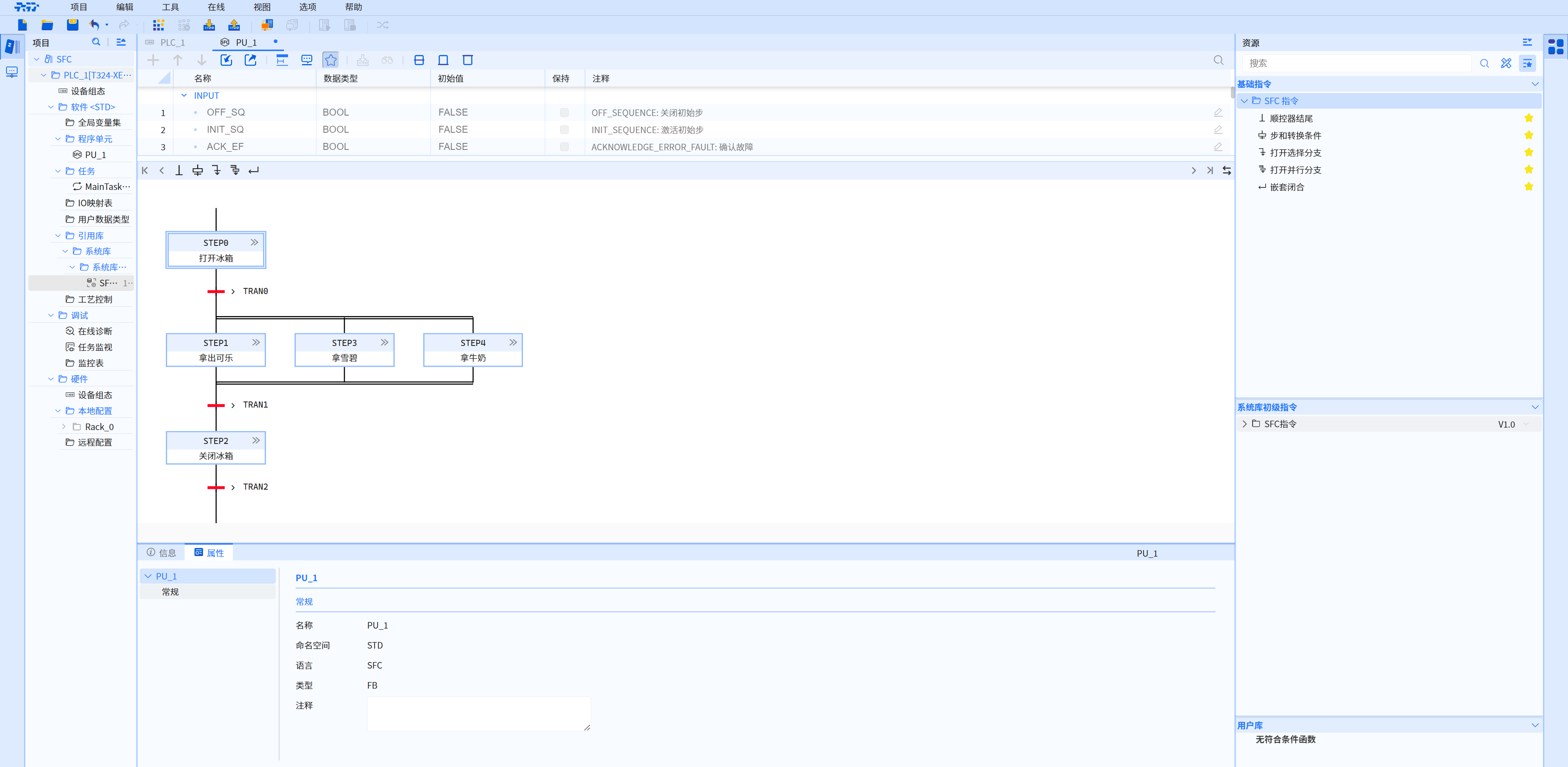The height and width of the screenshot is (767, 1568).
Task: Switch to the 信息 tab
Action: click(162, 553)
